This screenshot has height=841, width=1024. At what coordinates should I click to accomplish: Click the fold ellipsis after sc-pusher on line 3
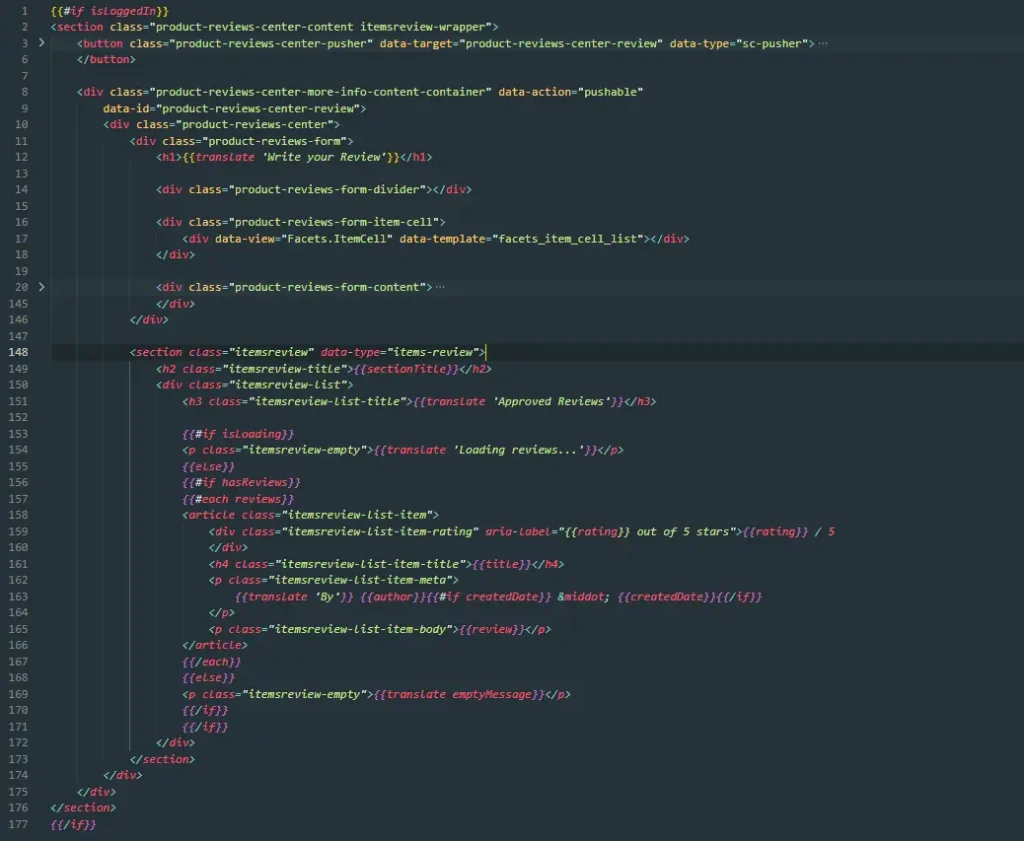(x=823, y=44)
